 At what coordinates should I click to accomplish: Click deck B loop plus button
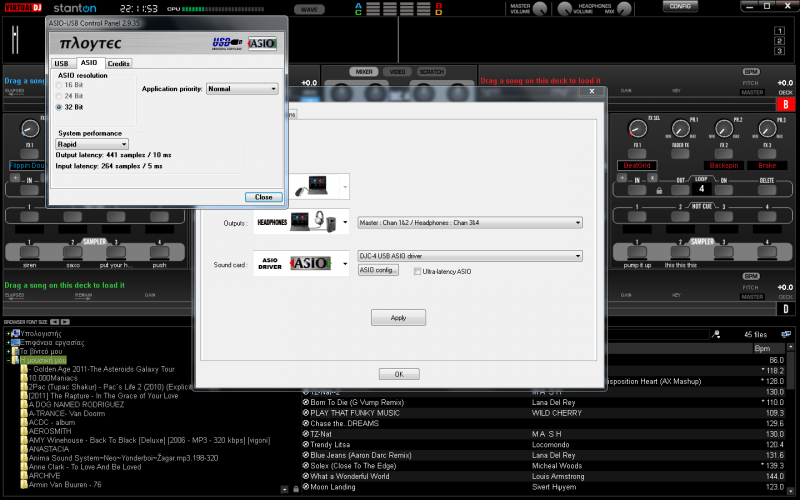[x=622, y=178]
